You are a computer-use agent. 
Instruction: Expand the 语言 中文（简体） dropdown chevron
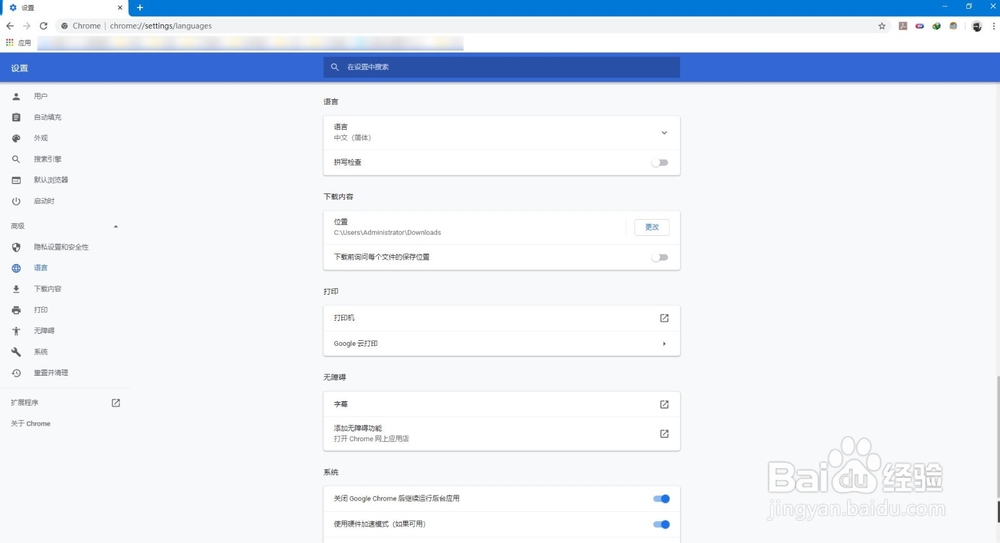[664, 133]
